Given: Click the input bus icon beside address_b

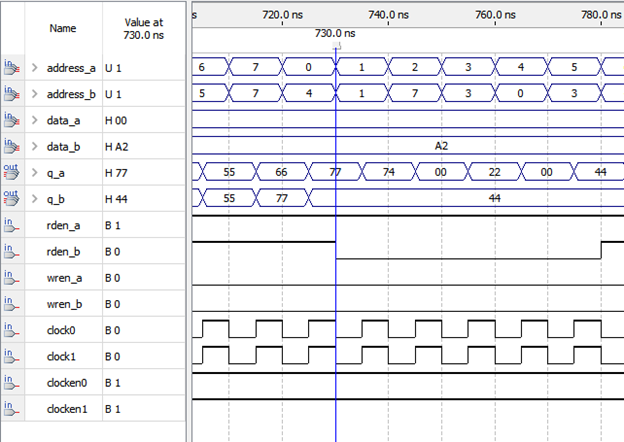Looking at the screenshot, I should point(12,94).
